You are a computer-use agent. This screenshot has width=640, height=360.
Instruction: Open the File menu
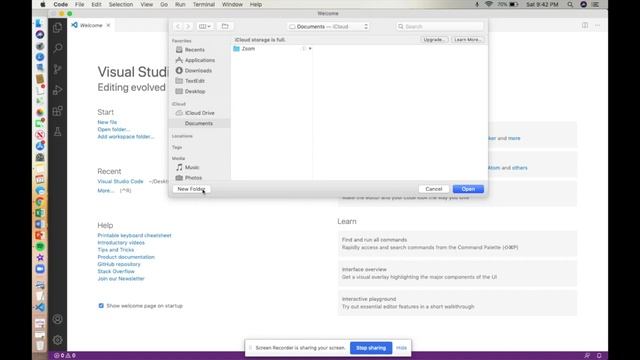coord(80,4)
